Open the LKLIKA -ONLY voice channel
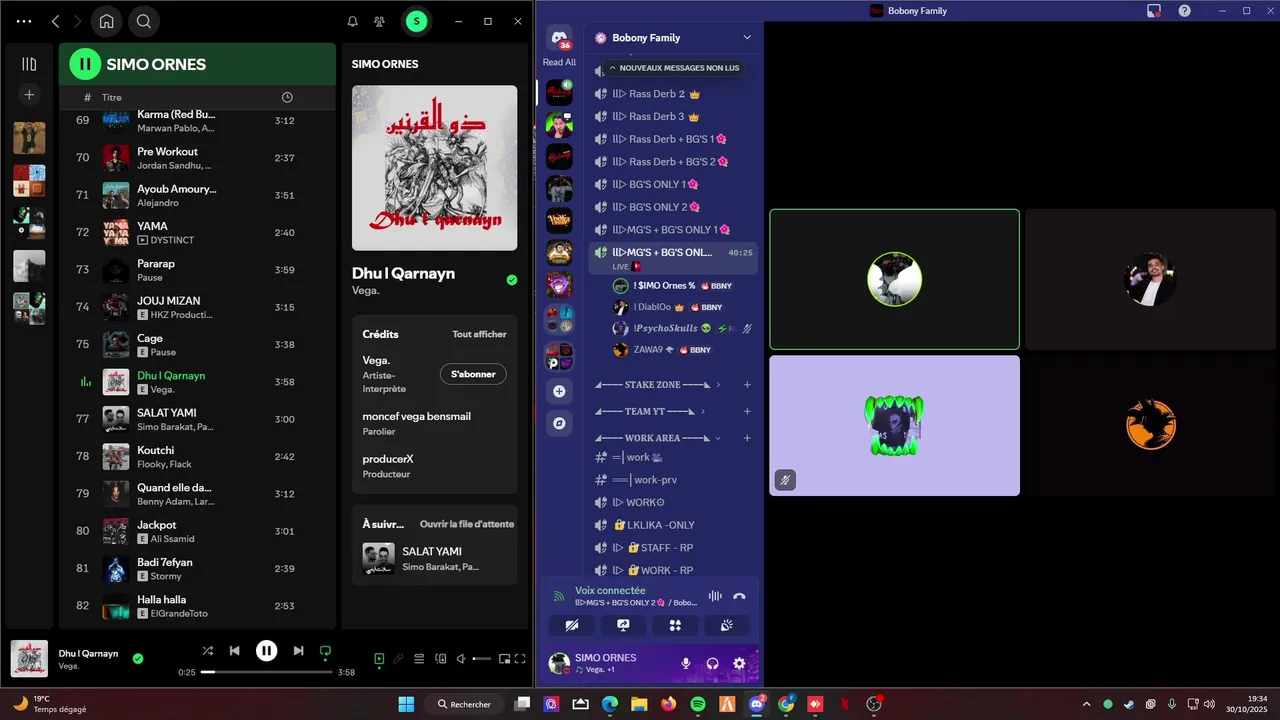 672,525
